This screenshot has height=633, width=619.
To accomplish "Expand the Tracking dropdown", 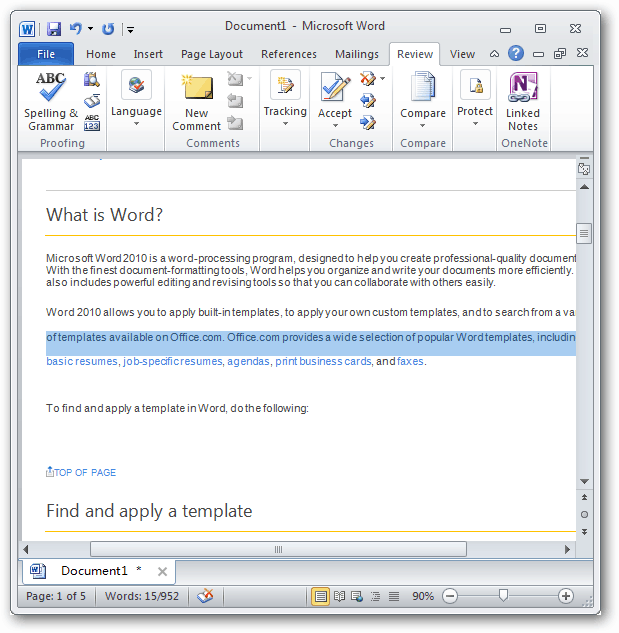I will click(285, 124).
